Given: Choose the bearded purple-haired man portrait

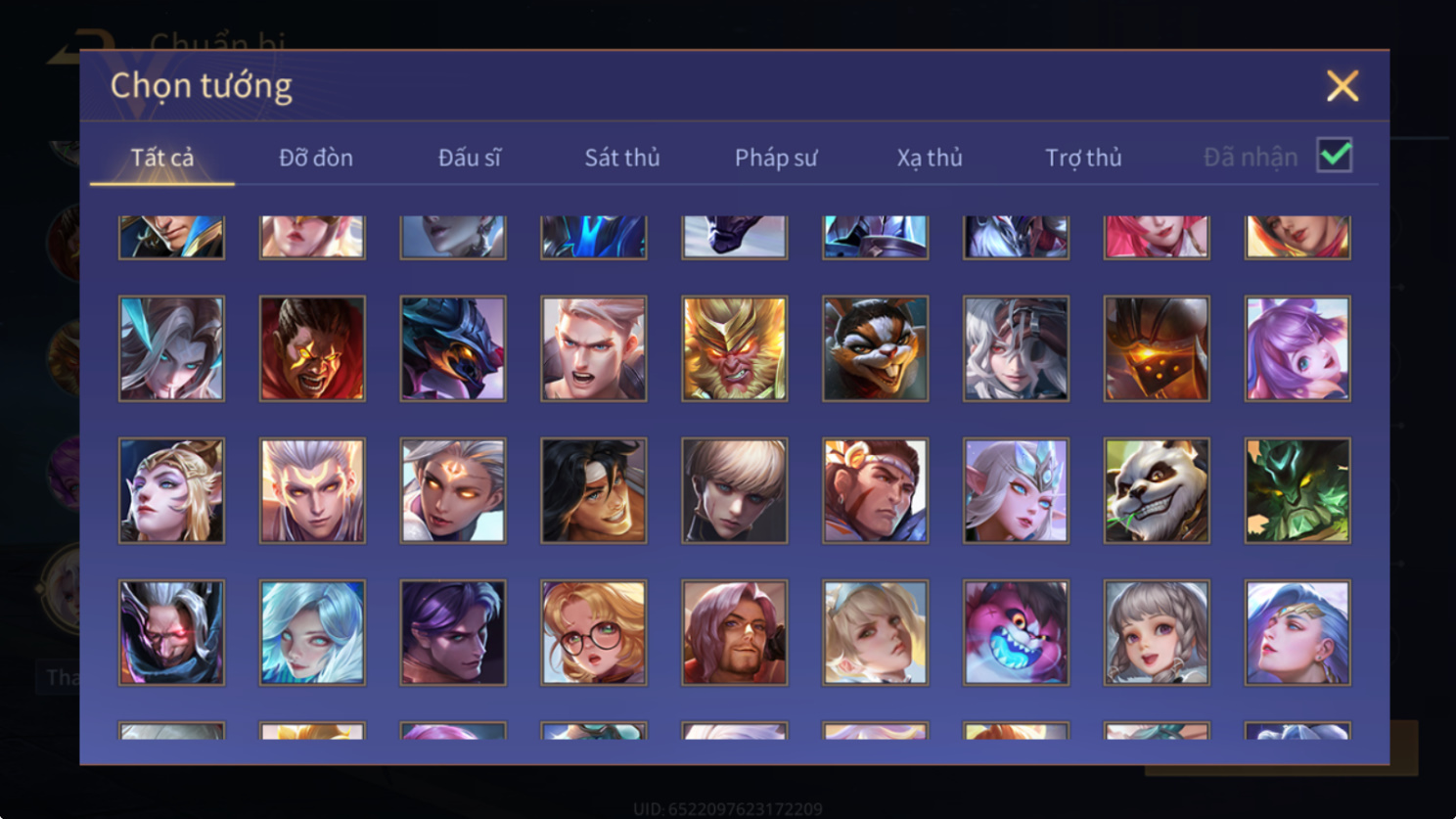Looking at the screenshot, I should [734, 632].
